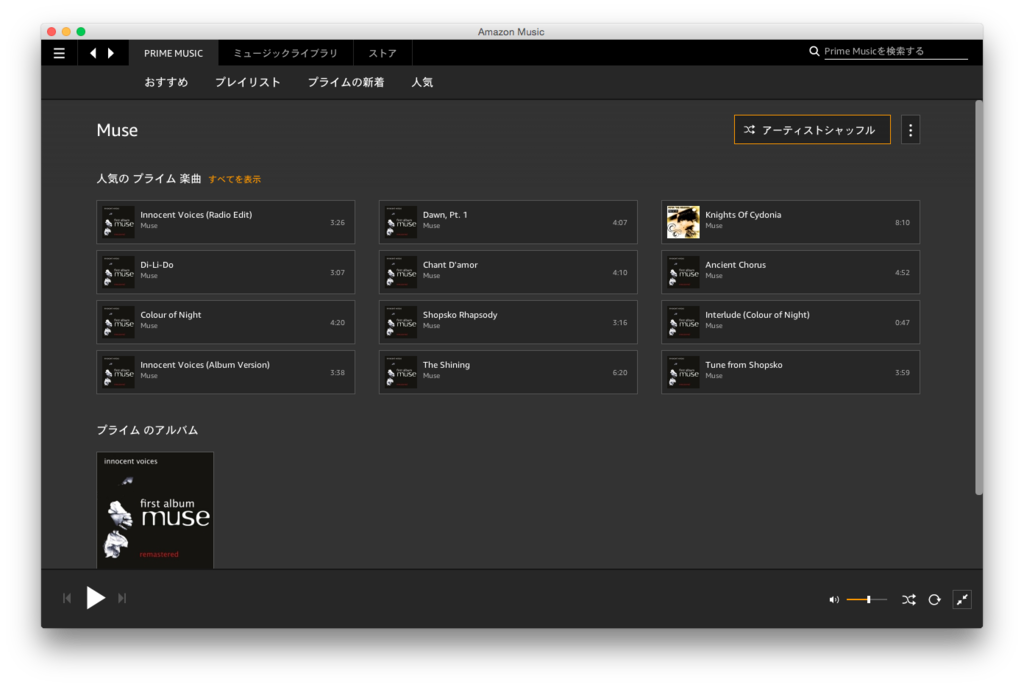The image size is (1024, 687).
Task: Select the プレイリスト section
Action: tap(248, 82)
